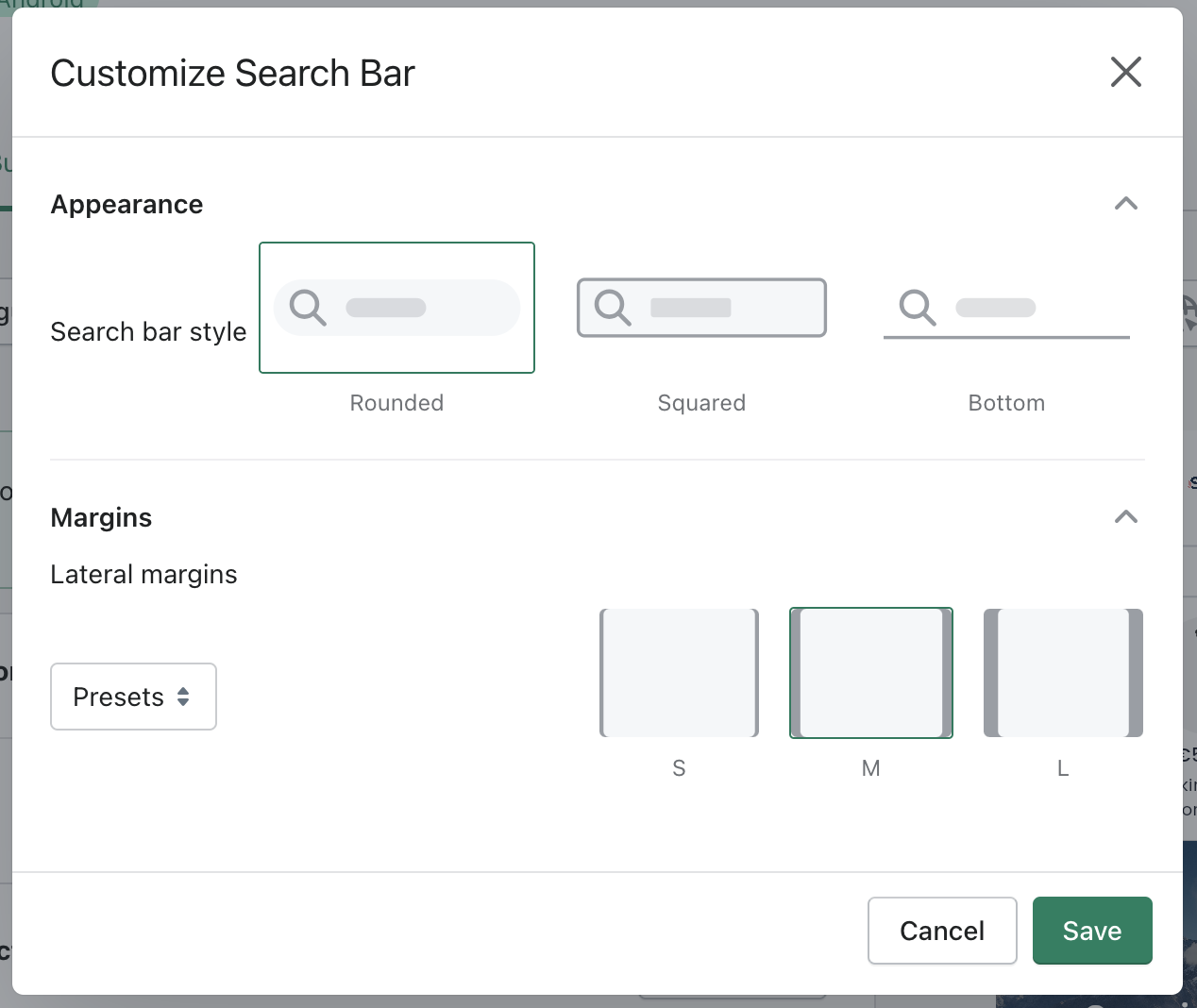Collapse the Appearance section chevron

(1125, 204)
